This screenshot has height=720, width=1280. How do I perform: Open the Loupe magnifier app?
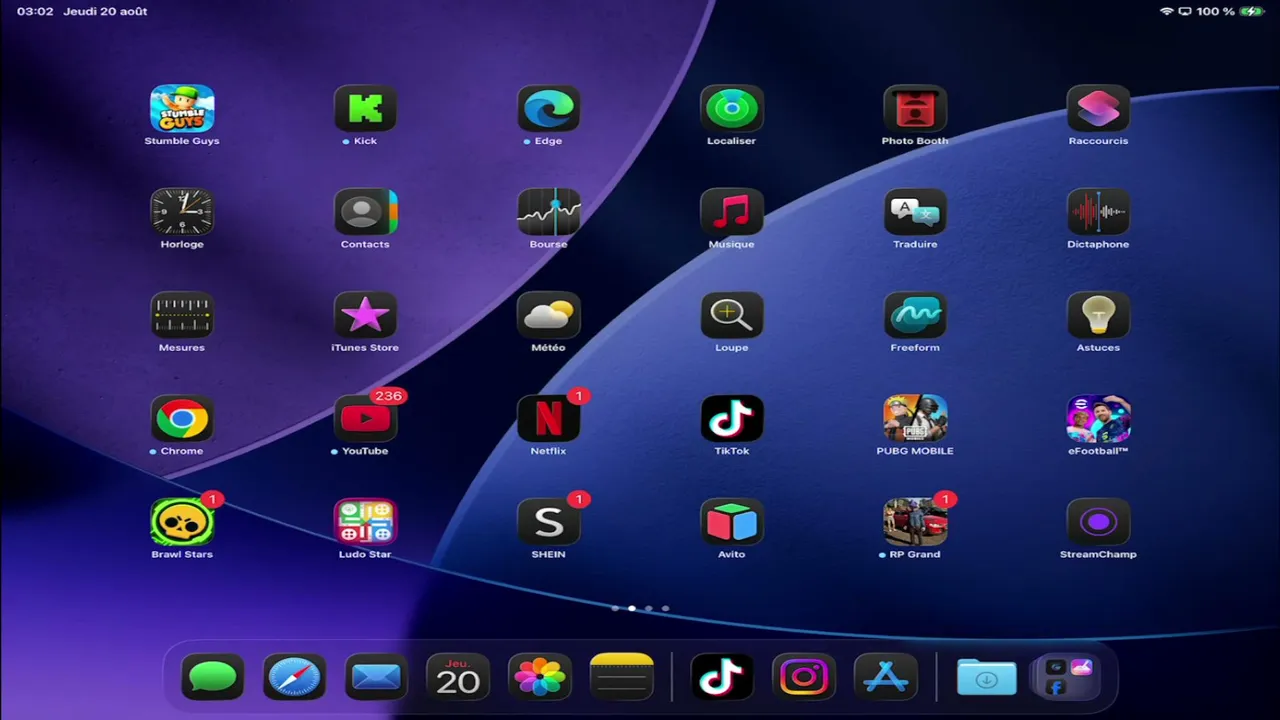pyautogui.click(x=731, y=315)
